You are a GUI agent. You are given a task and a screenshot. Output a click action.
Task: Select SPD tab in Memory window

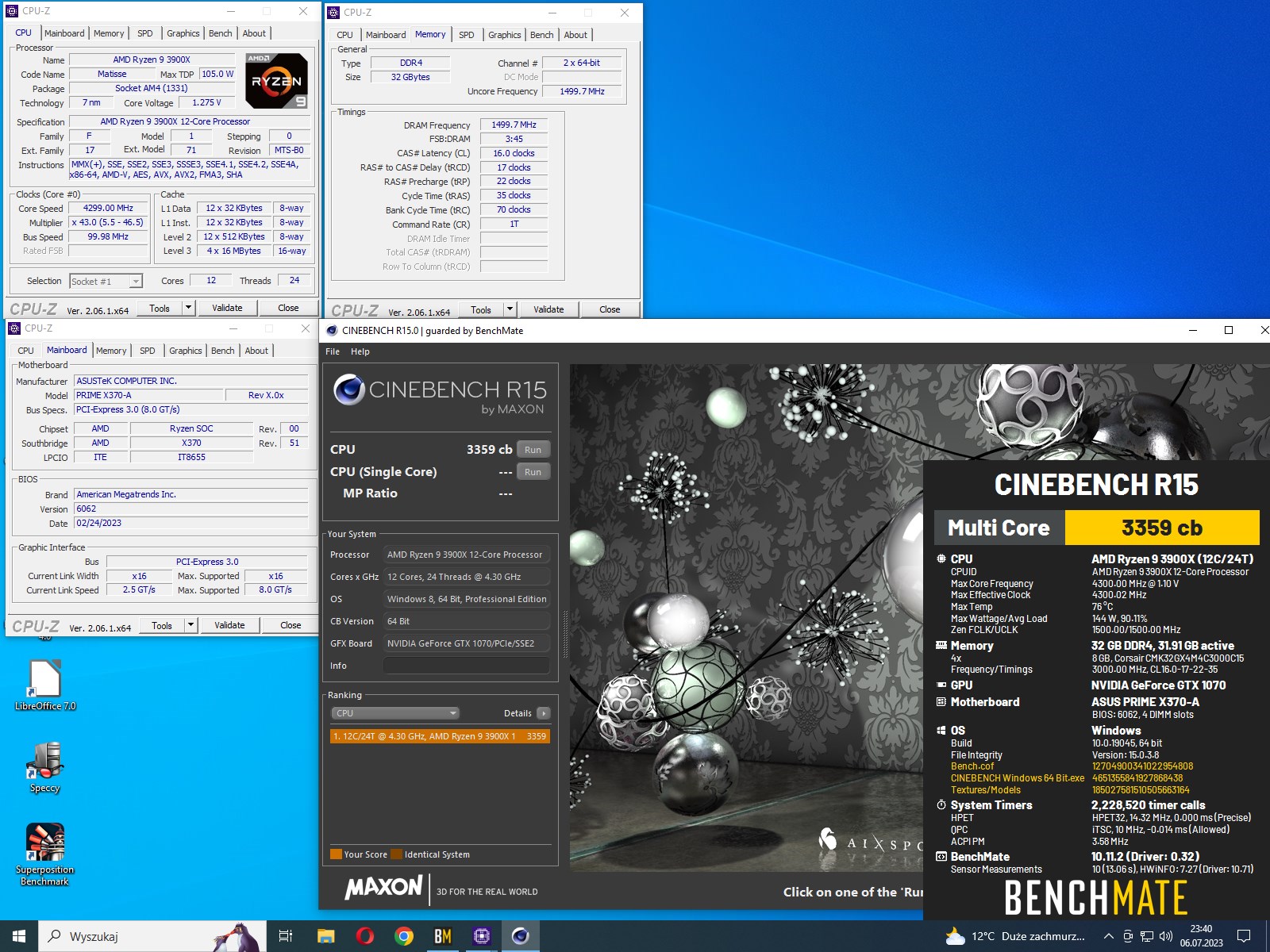click(467, 35)
